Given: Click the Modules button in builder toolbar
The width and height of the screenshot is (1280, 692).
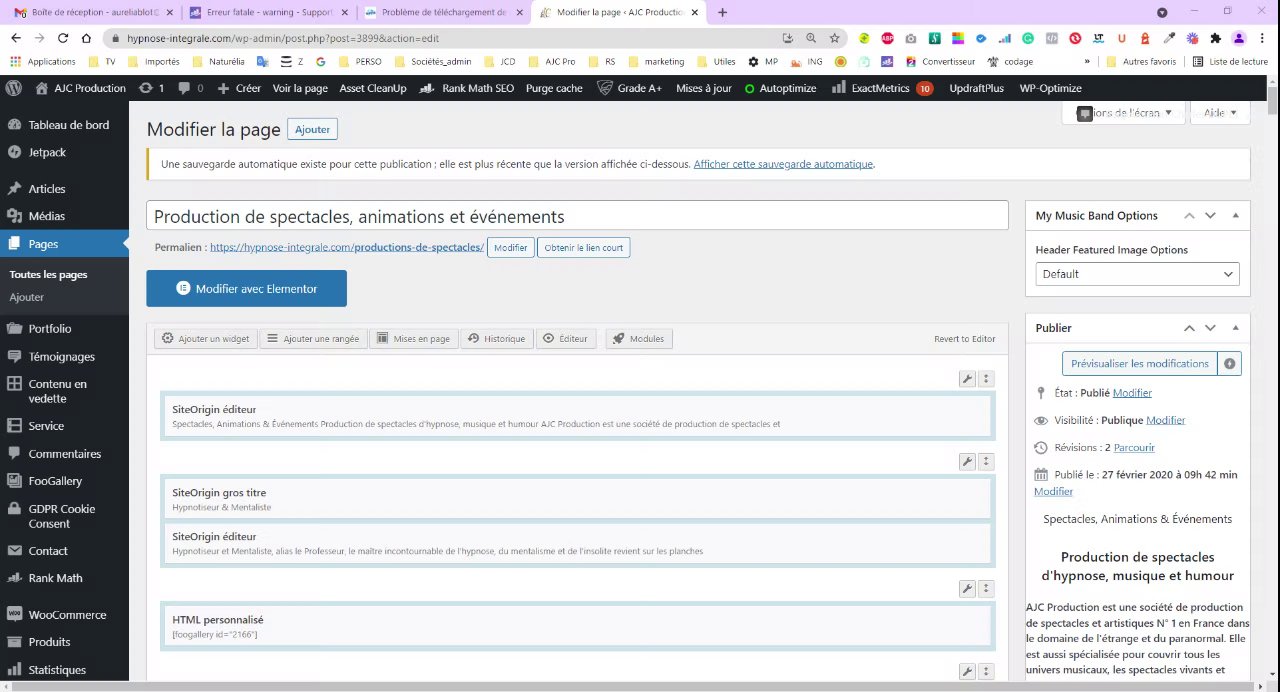Looking at the screenshot, I should click(638, 339).
